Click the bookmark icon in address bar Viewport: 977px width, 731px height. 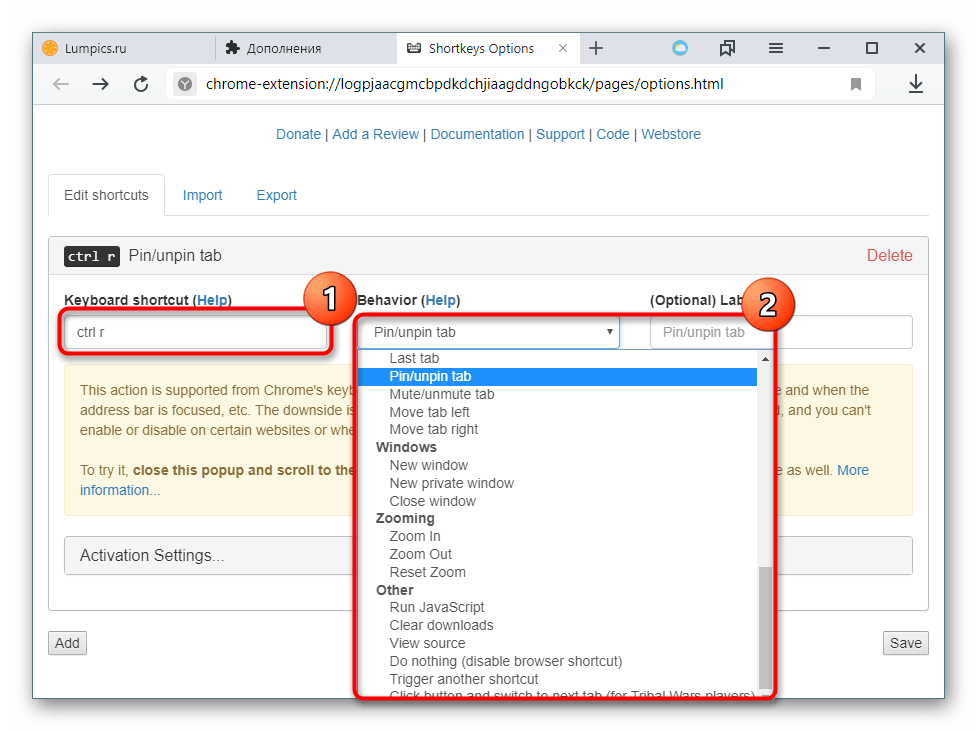856,85
